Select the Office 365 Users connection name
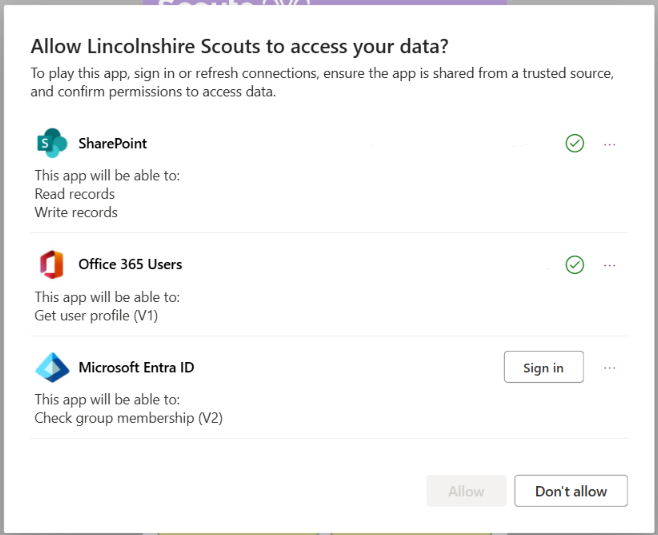The width and height of the screenshot is (658, 535). (x=130, y=264)
